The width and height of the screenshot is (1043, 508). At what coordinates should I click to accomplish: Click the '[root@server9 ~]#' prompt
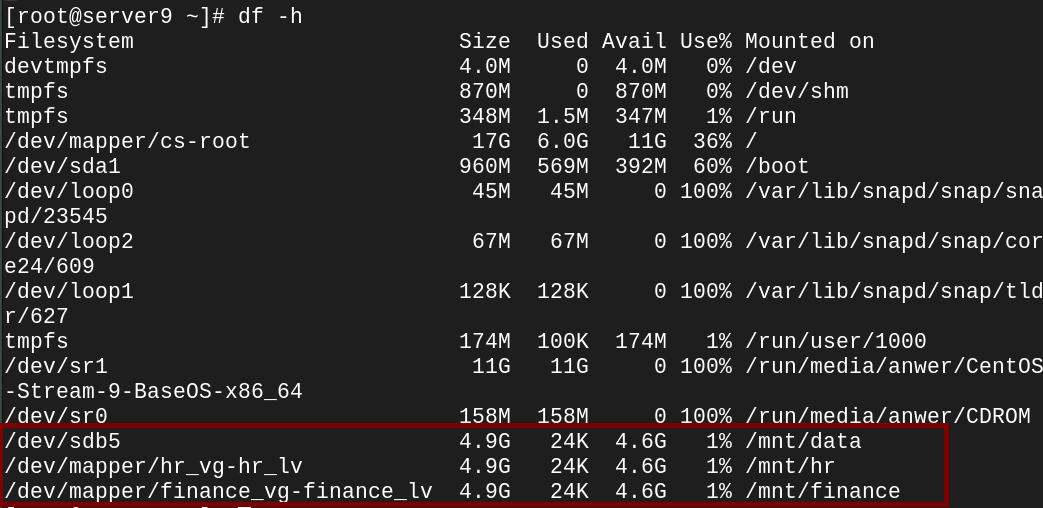114,16
